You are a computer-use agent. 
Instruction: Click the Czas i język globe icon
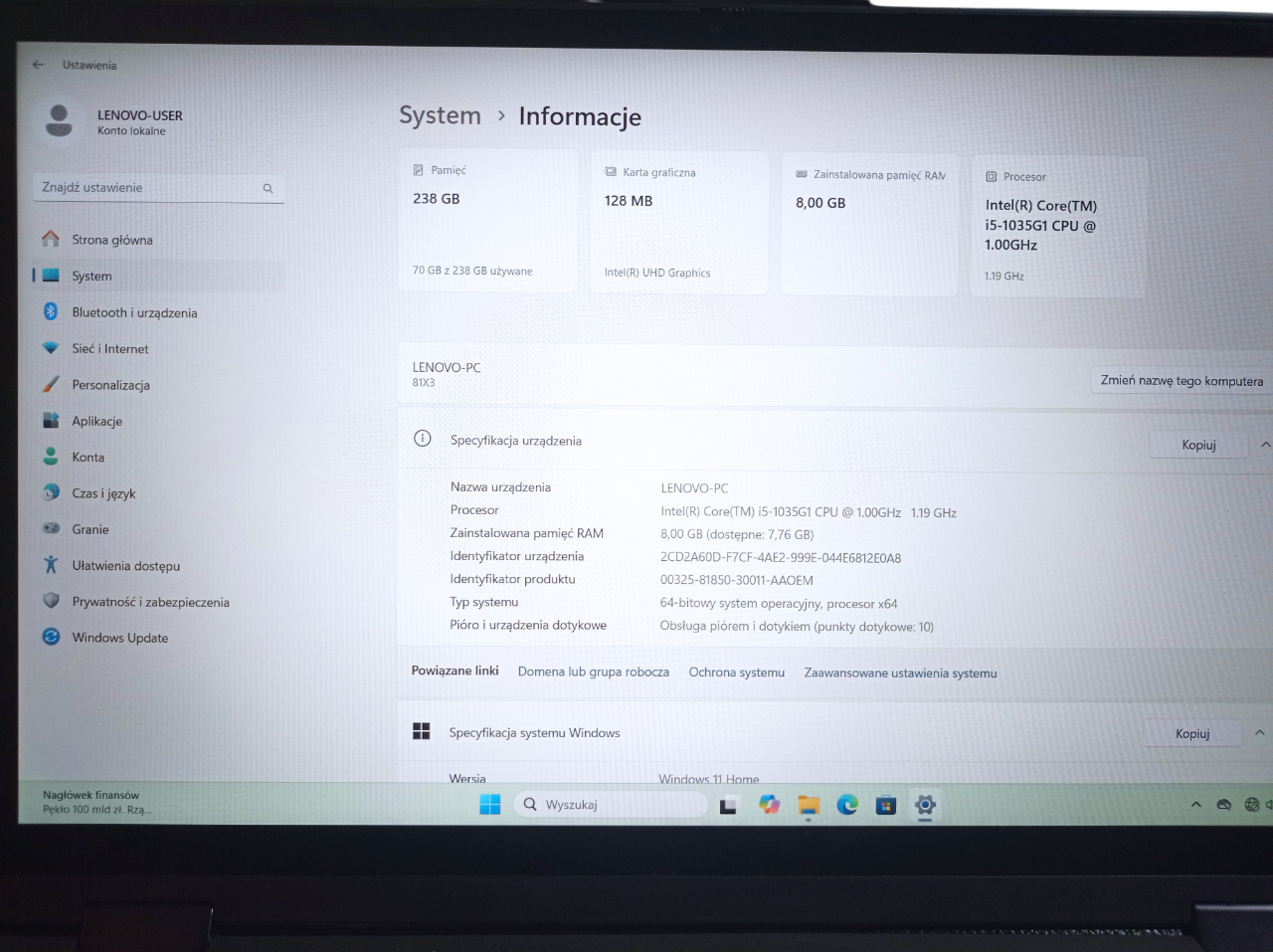51,492
